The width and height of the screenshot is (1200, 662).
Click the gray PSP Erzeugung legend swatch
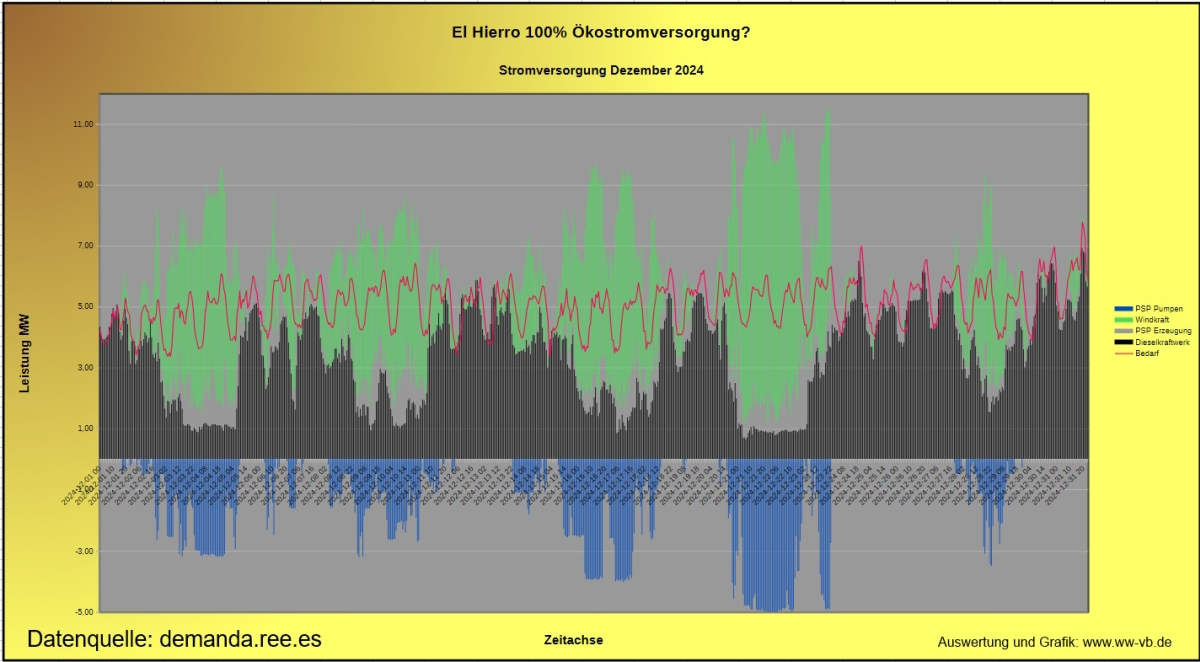click(1123, 330)
